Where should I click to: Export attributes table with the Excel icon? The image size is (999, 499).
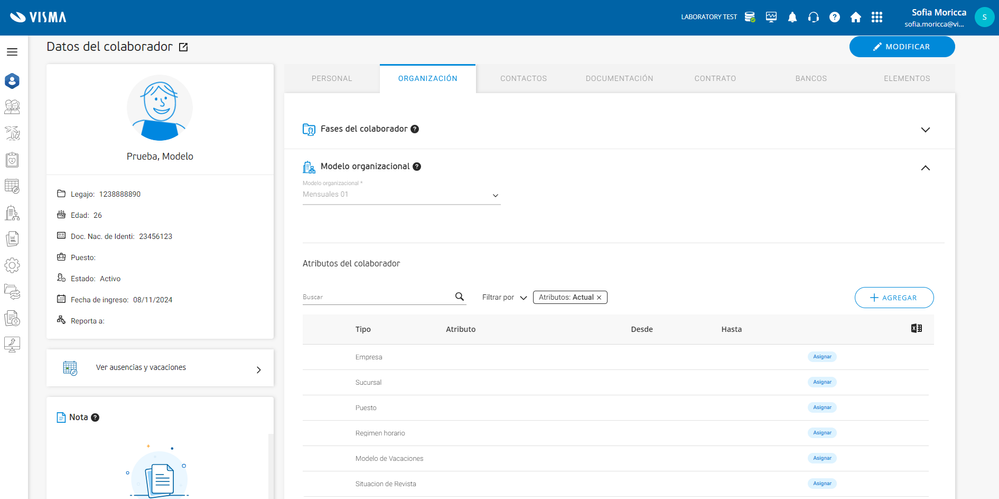click(916, 329)
